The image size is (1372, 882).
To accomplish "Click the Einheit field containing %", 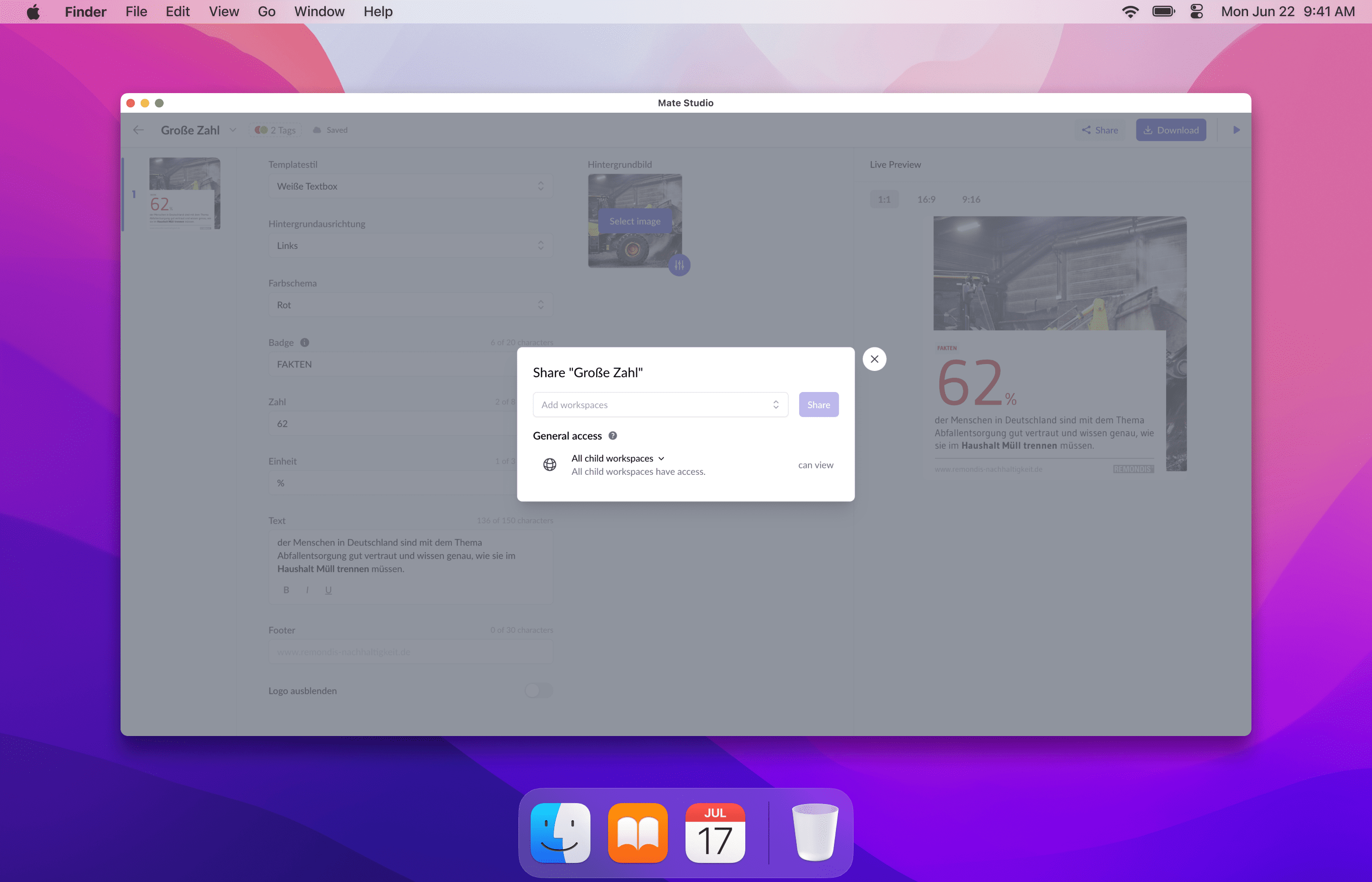I will [393, 483].
